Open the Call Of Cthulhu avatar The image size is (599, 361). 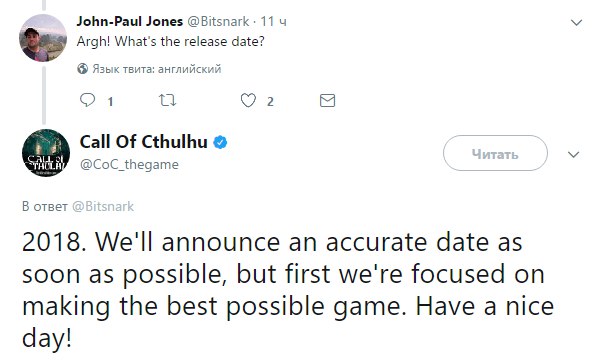point(46,153)
